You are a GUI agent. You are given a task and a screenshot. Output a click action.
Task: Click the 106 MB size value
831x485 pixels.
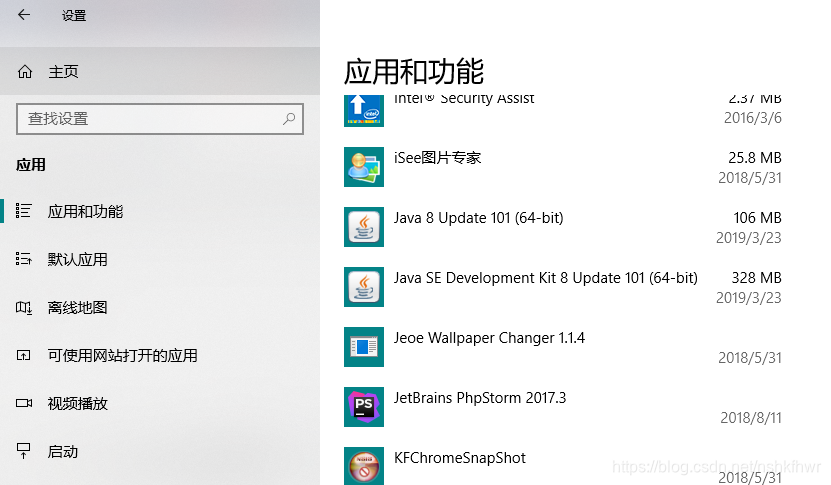click(757, 218)
